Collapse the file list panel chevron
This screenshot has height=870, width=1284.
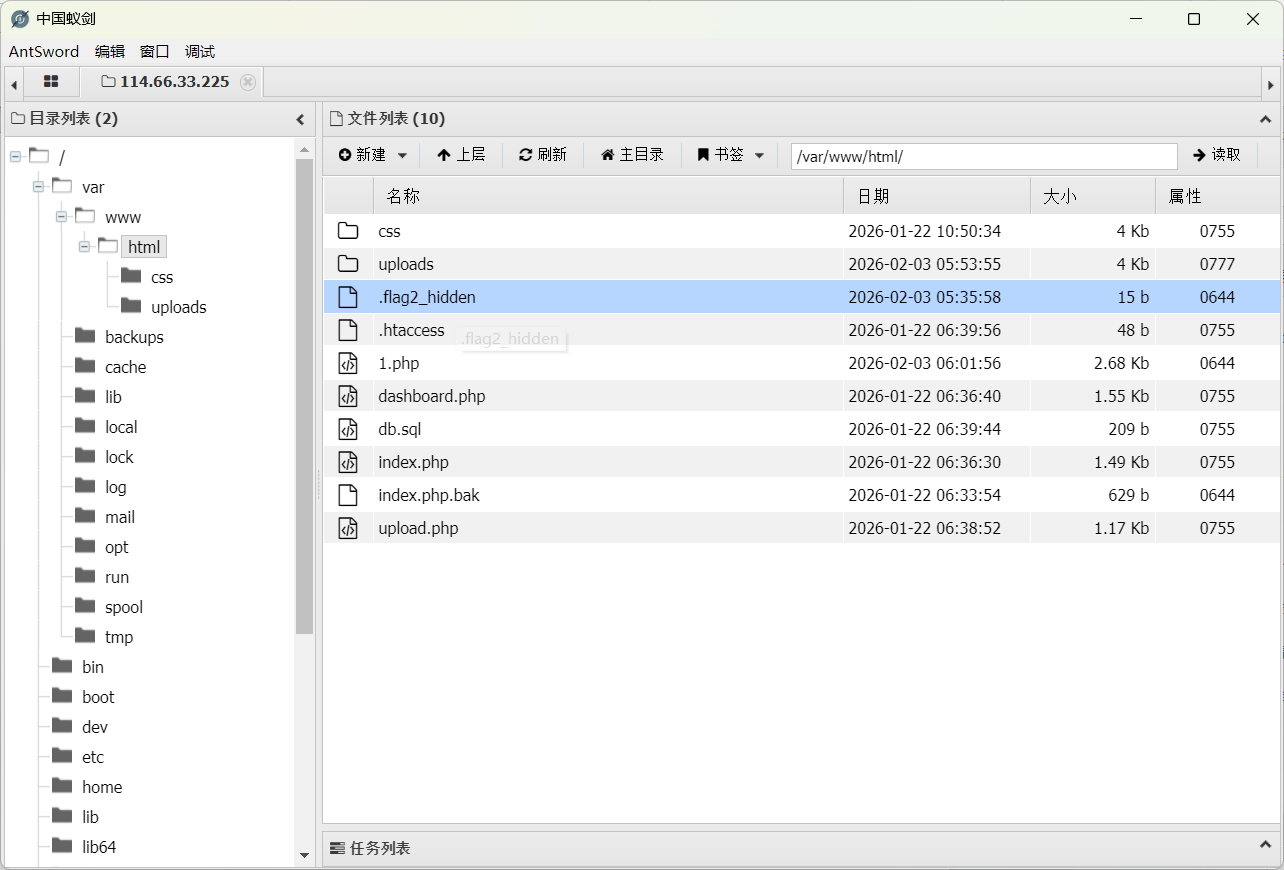pos(1265,119)
